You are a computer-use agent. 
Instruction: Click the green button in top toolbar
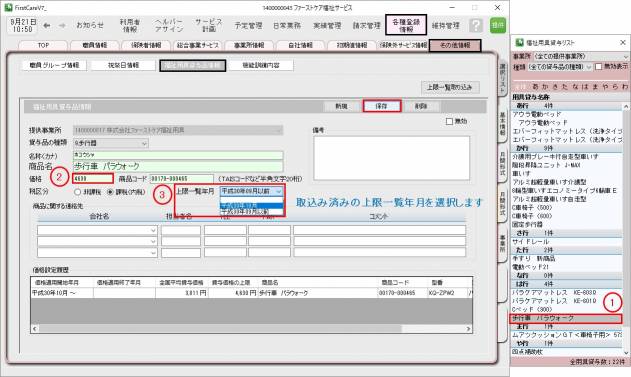(x=498, y=25)
